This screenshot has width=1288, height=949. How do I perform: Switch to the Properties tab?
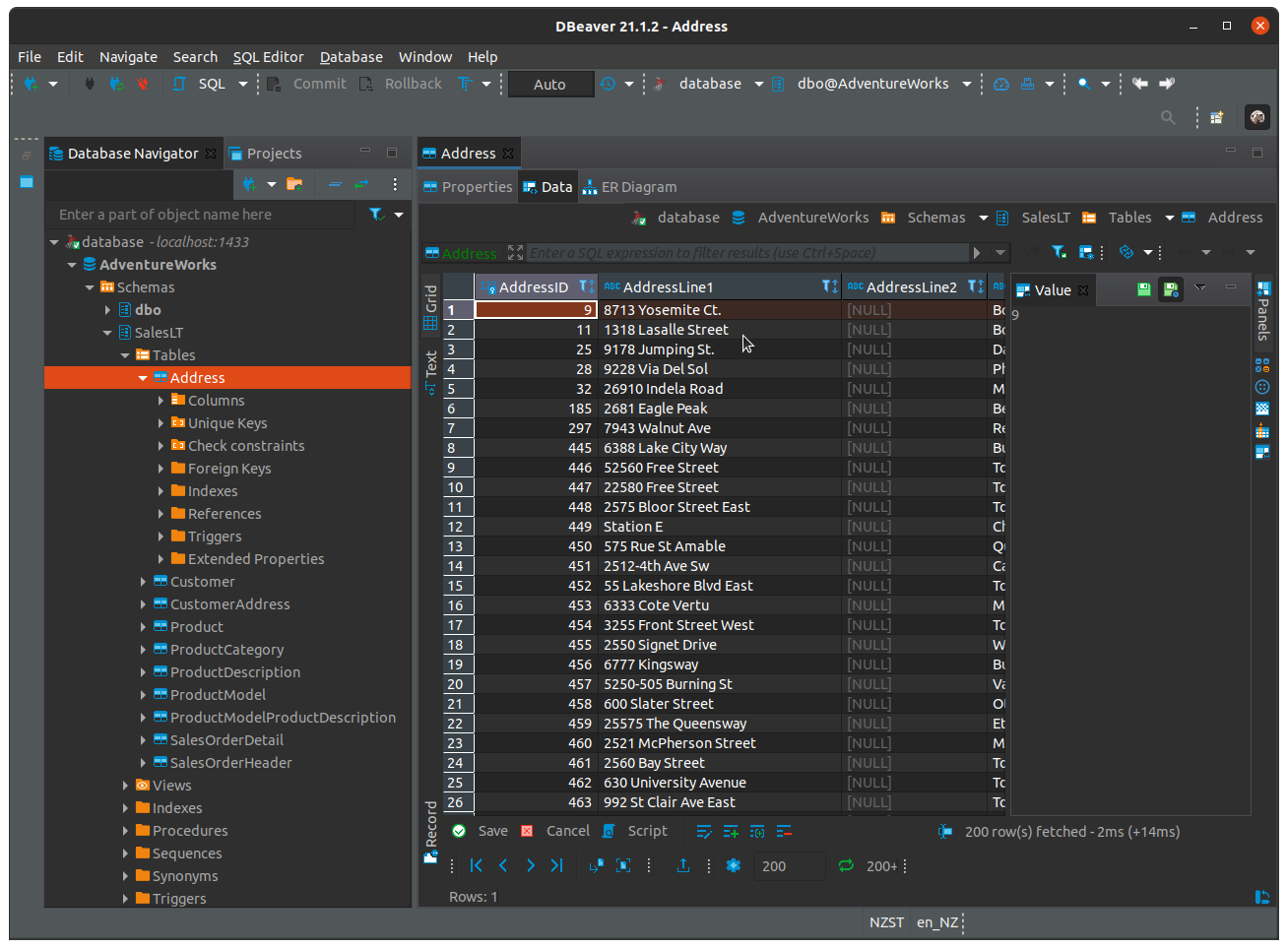point(468,187)
